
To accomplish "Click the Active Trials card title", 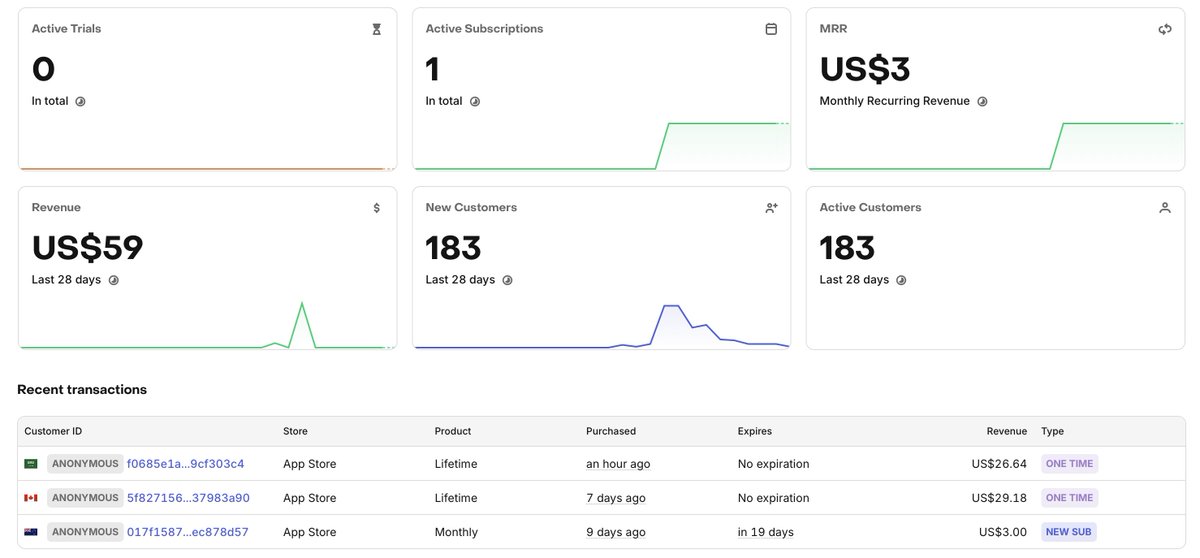I will tap(66, 29).
